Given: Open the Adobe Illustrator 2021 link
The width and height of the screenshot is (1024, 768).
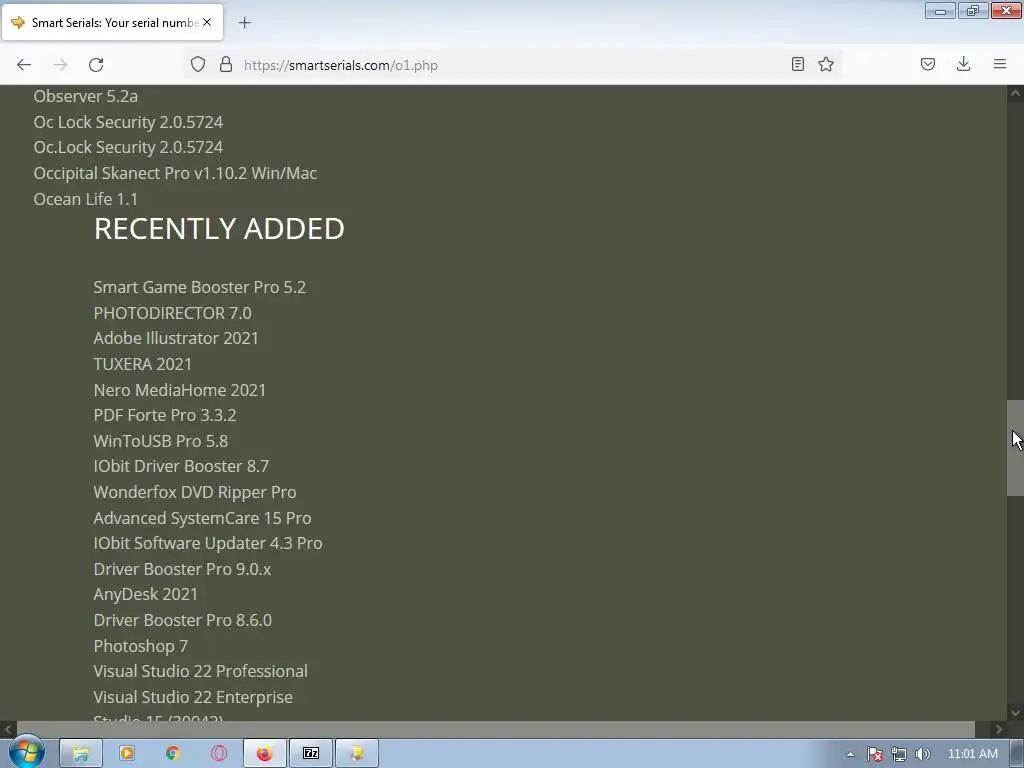Looking at the screenshot, I should click(x=176, y=338).
